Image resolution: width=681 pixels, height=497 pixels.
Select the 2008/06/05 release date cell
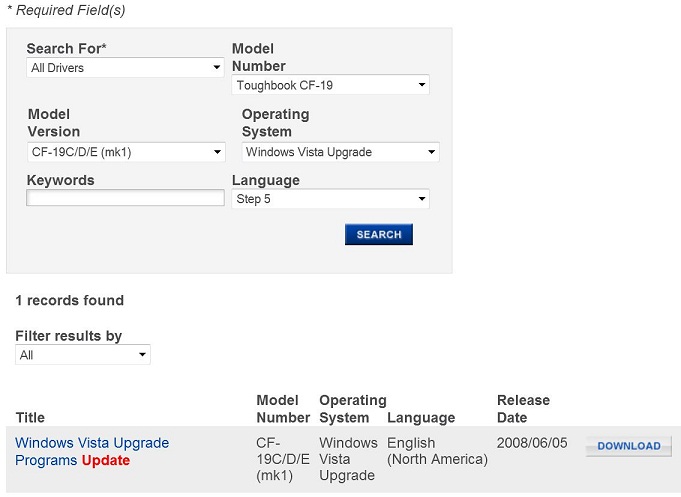[531, 443]
